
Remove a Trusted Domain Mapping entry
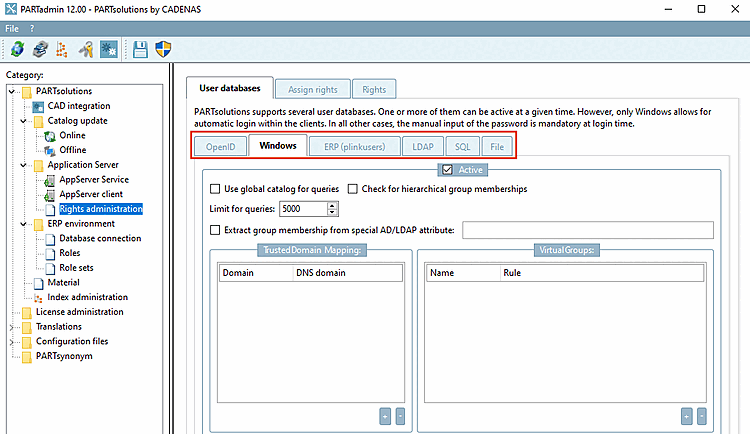coord(400,416)
